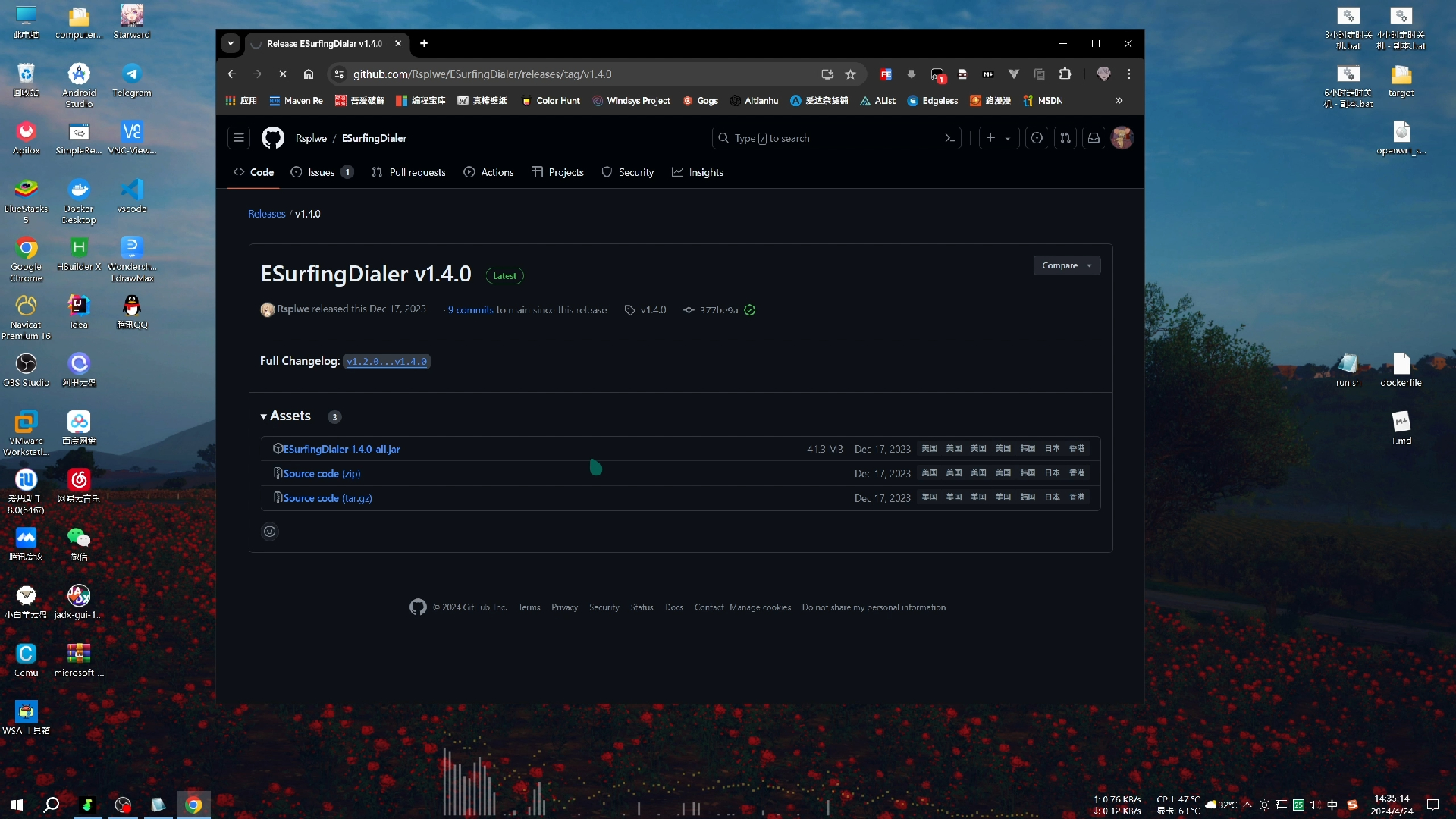Click the Releases breadcrumb navigation item
1456x819 pixels.
[267, 214]
